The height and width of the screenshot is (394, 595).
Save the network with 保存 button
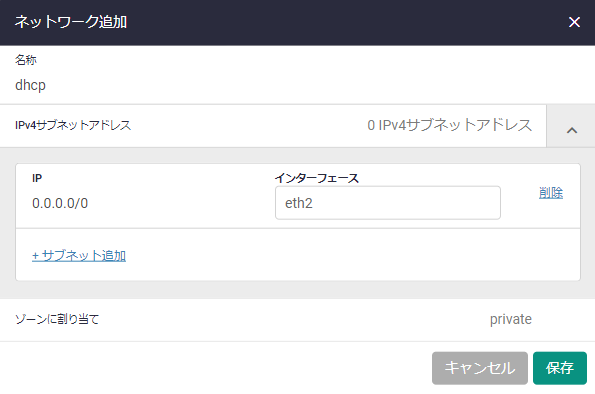pos(560,368)
